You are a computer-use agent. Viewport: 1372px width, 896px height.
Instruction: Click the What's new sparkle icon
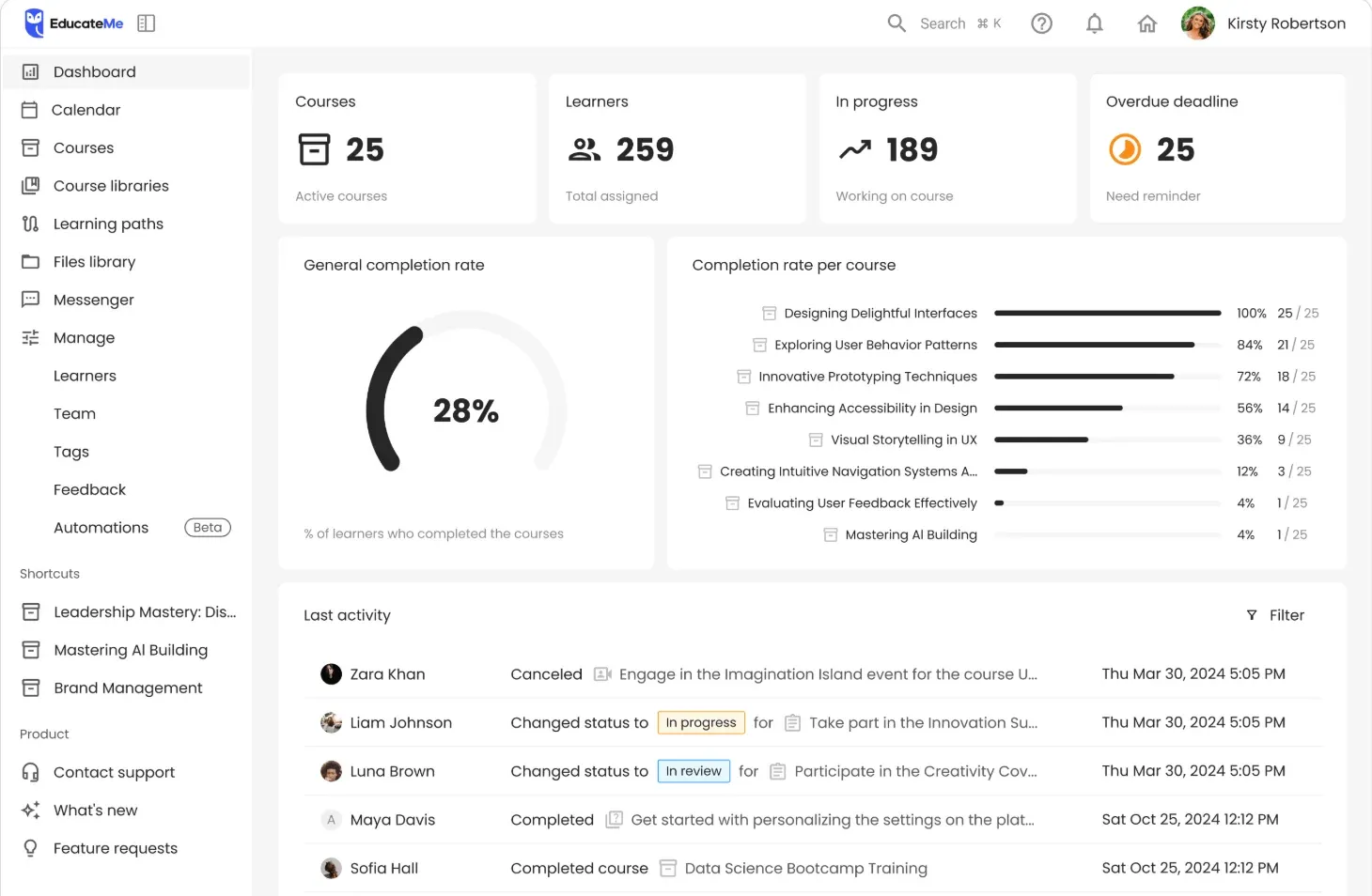[30, 811]
